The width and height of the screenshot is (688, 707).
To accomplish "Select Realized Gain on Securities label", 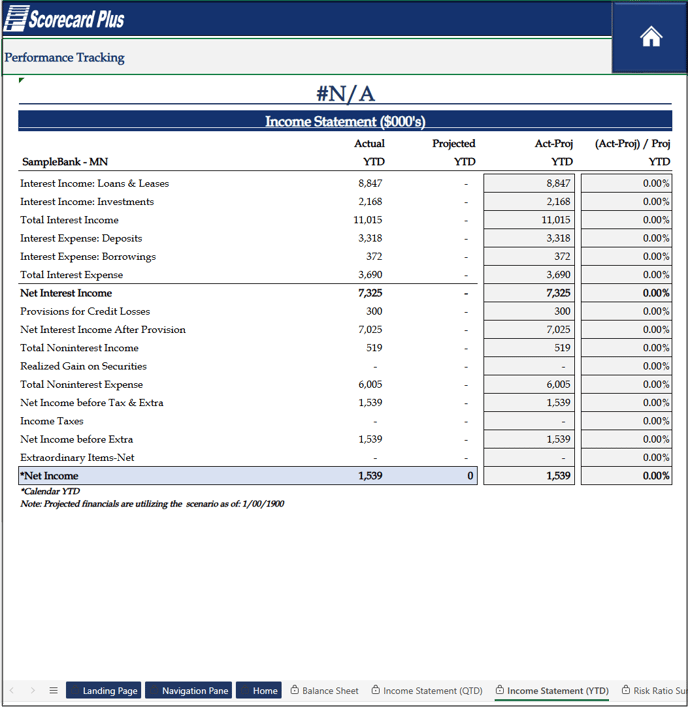I will coord(83,366).
